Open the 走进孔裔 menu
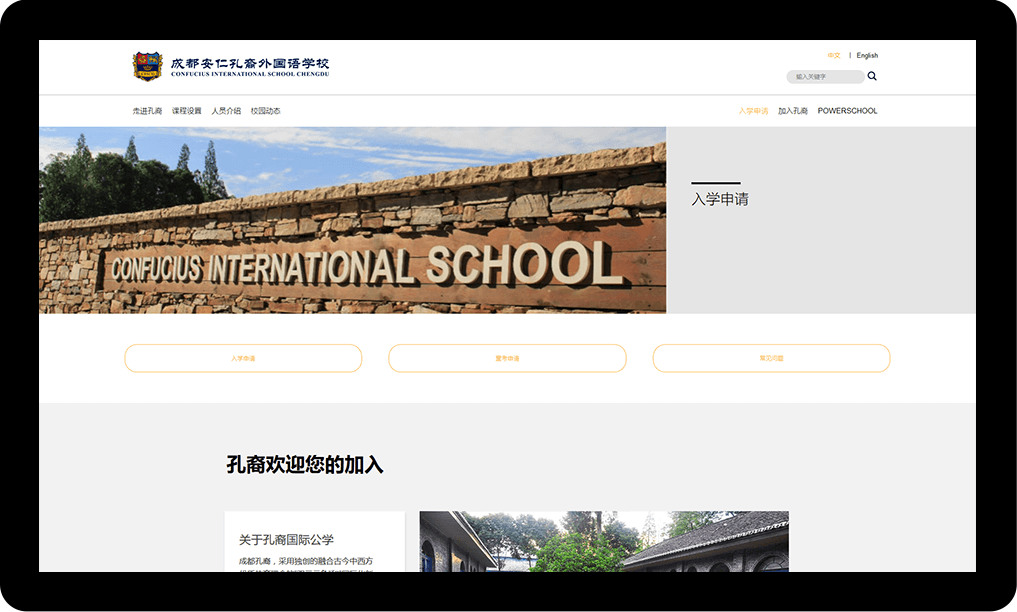 coord(147,111)
